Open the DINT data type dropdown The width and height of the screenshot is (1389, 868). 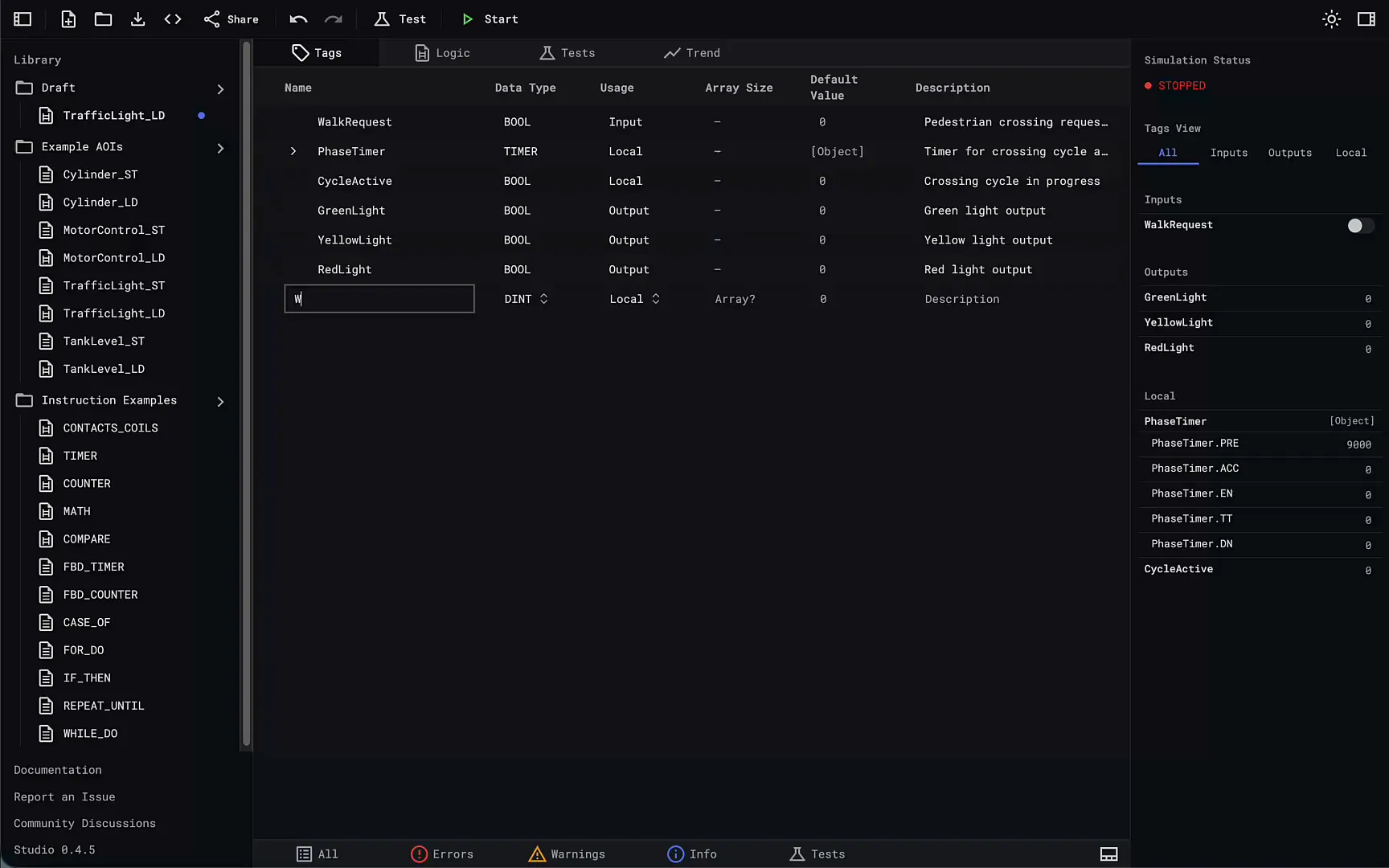[x=526, y=299]
